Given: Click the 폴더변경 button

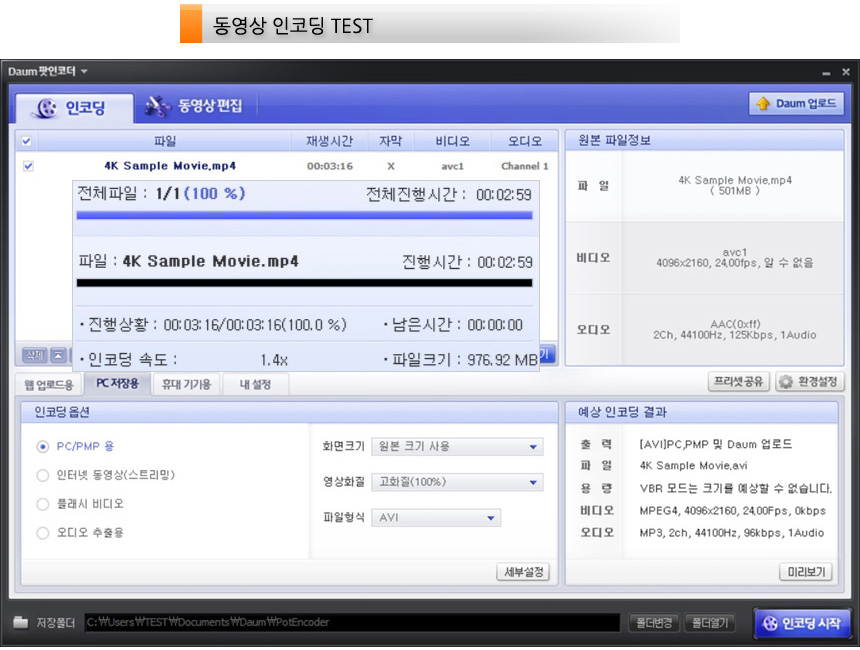Looking at the screenshot, I should point(654,623).
